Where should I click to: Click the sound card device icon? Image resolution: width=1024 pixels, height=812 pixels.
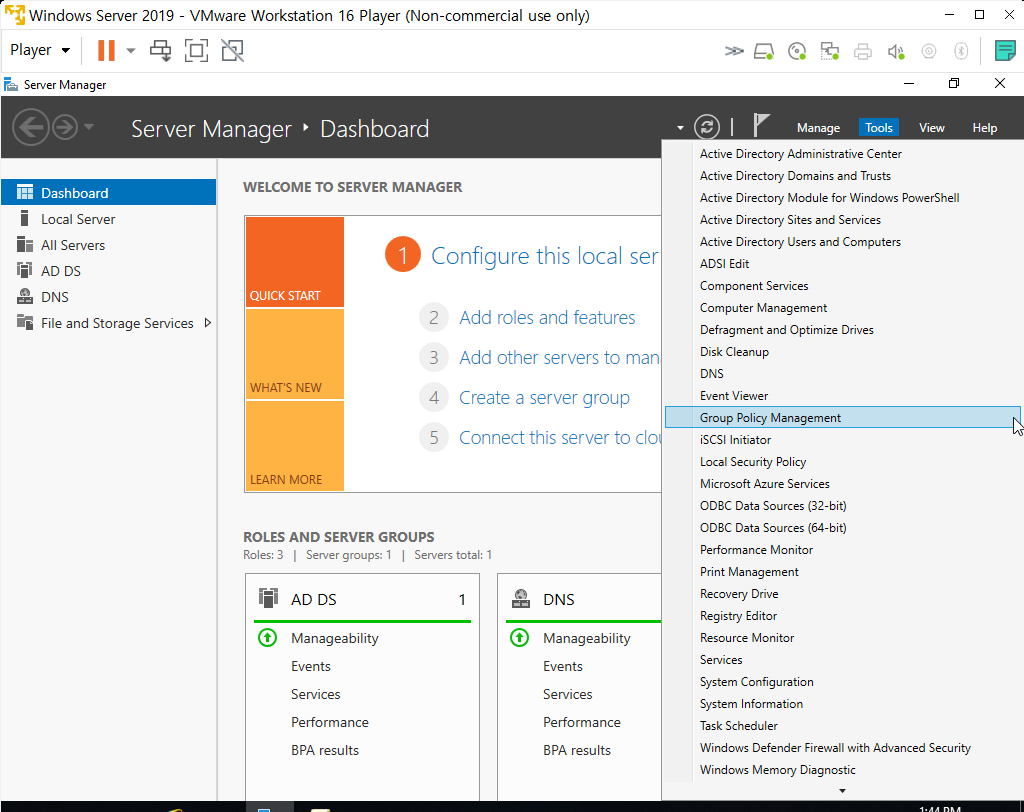[x=896, y=51]
